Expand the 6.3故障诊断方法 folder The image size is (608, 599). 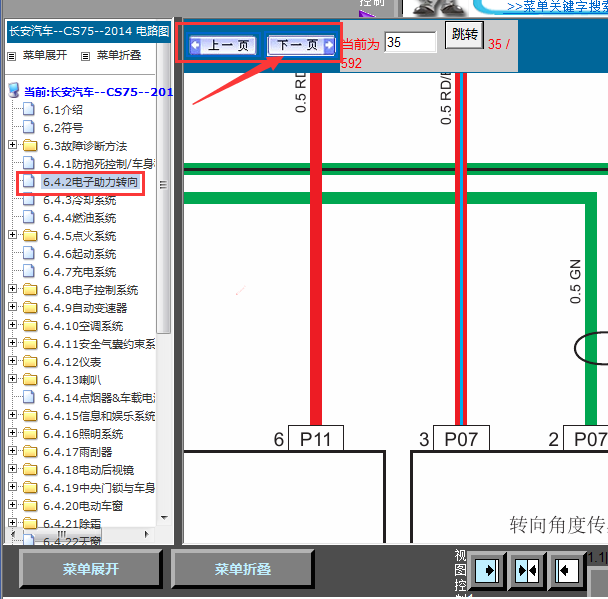click(12, 145)
